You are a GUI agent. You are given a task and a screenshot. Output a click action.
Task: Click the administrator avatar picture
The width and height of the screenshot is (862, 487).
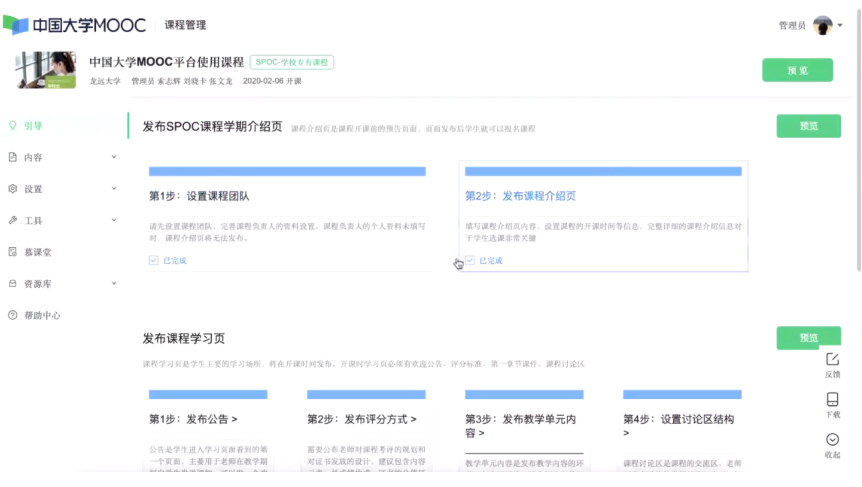point(823,25)
